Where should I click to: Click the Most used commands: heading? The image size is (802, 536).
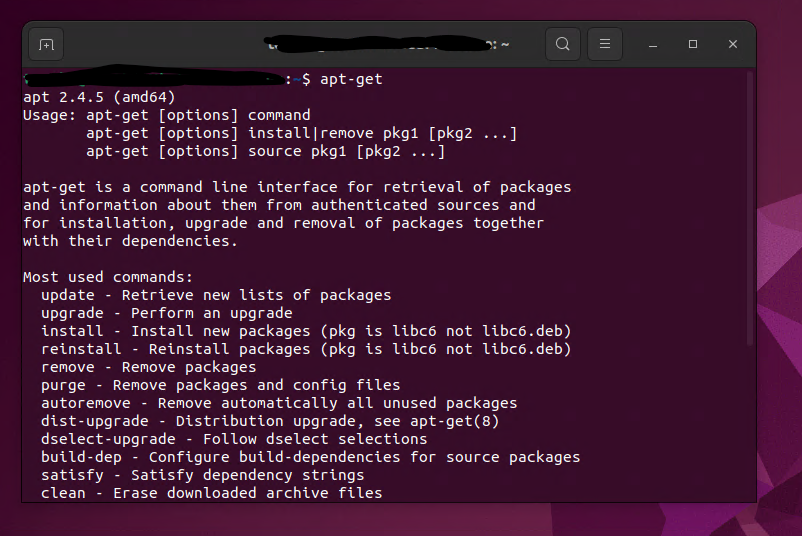107,277
